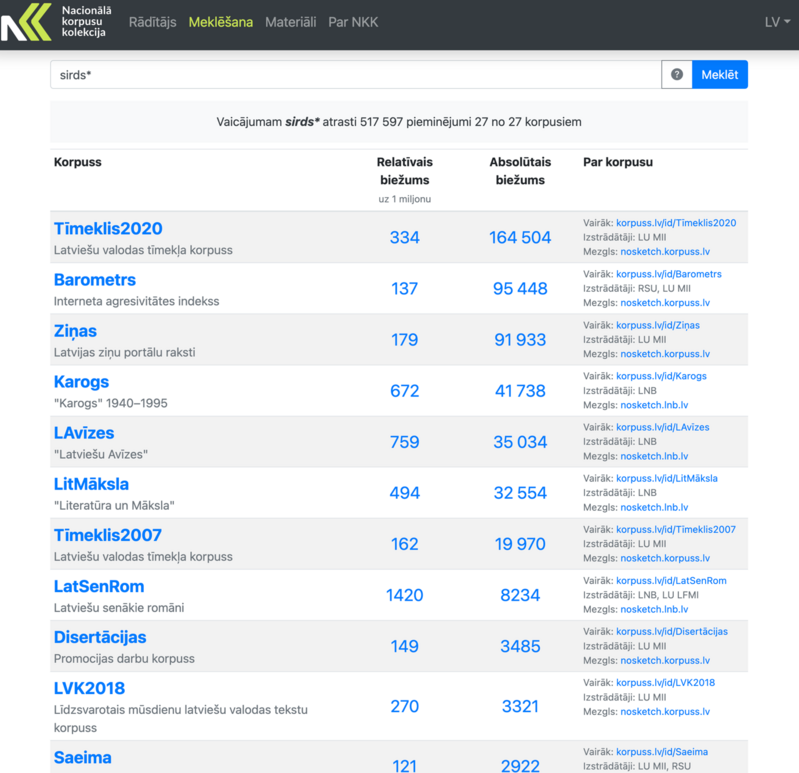Open the LitMāksla corpus link

click(91, 484)
